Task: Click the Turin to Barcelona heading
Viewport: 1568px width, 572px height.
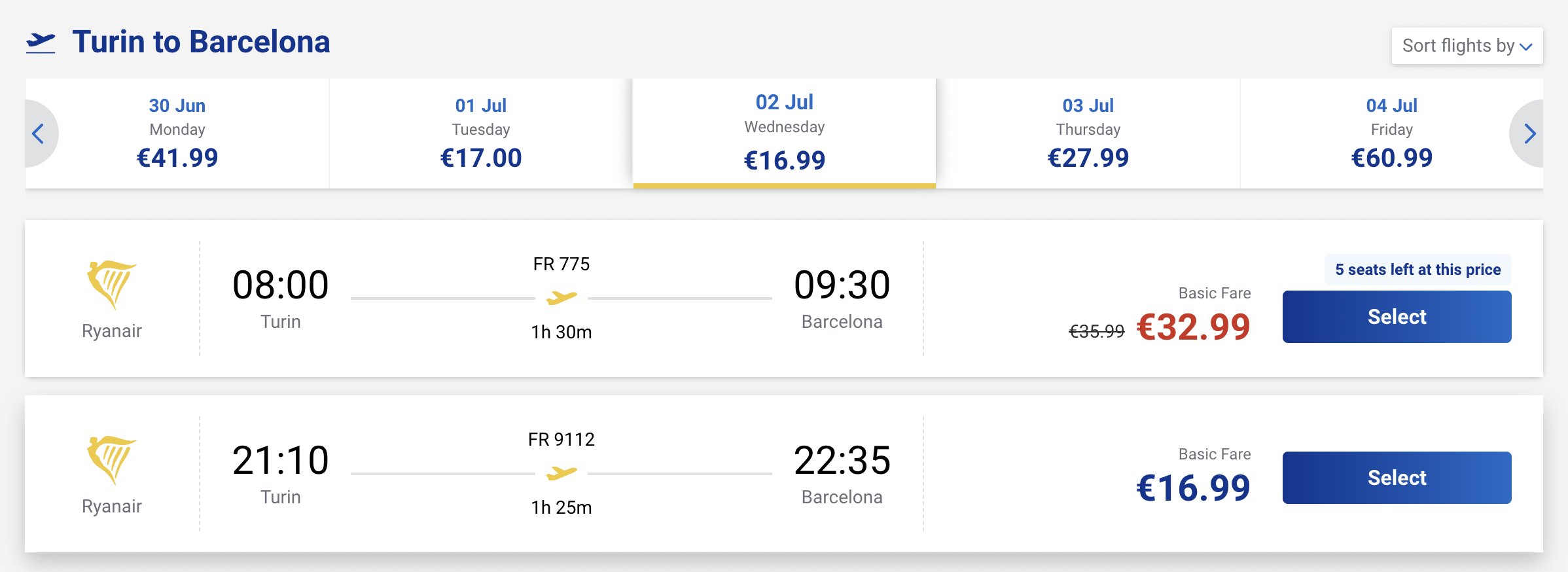Action: (201, 43)
